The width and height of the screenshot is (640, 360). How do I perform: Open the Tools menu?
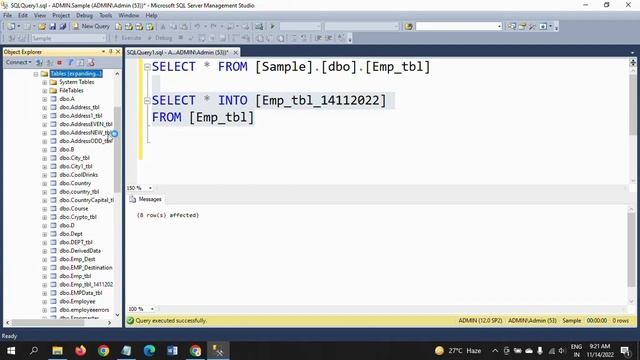point(105,16)
